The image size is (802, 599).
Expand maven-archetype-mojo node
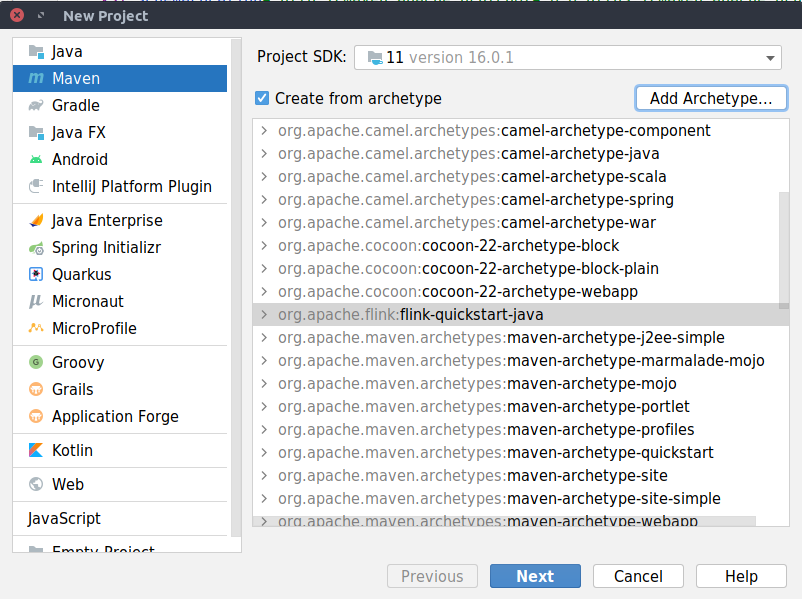(x=264, y=384)
